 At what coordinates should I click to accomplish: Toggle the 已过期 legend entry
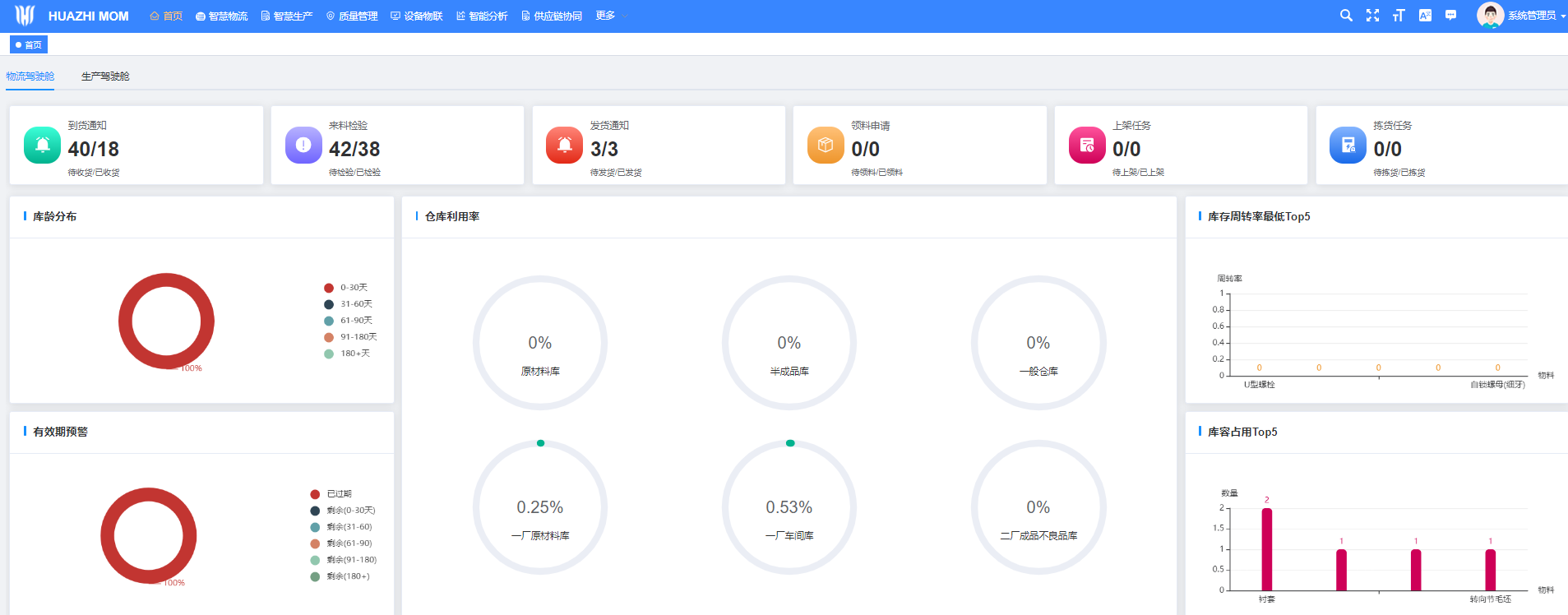332,494
